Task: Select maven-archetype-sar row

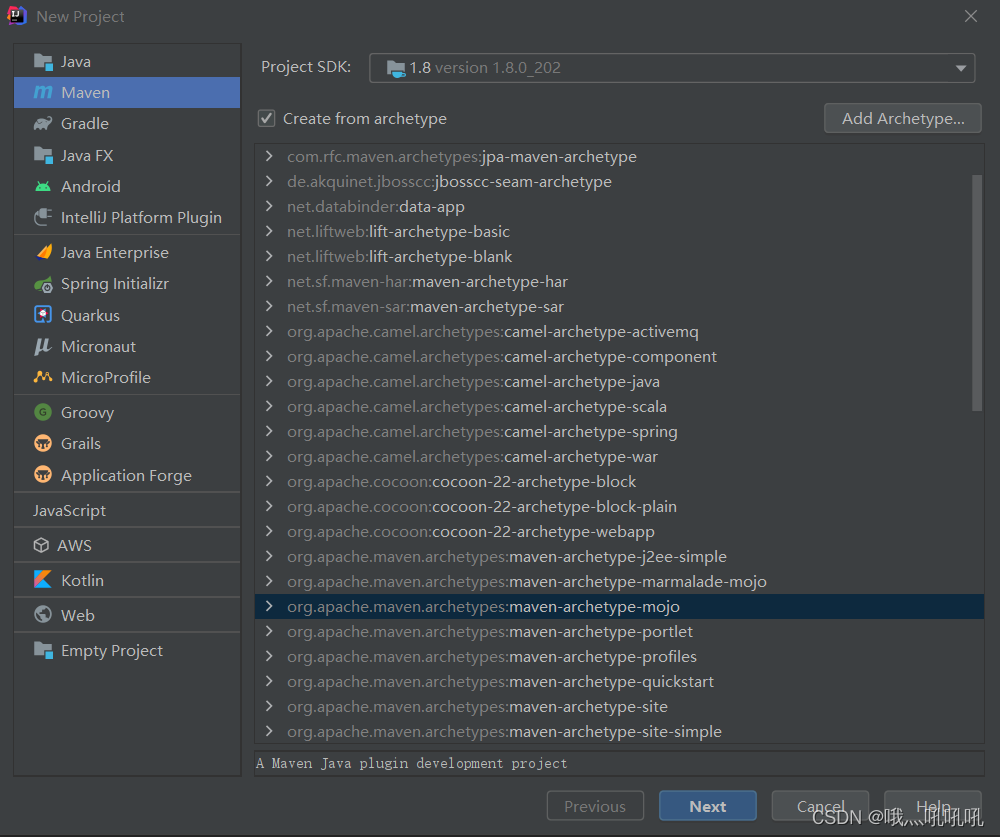Action: tap(619, 306)
